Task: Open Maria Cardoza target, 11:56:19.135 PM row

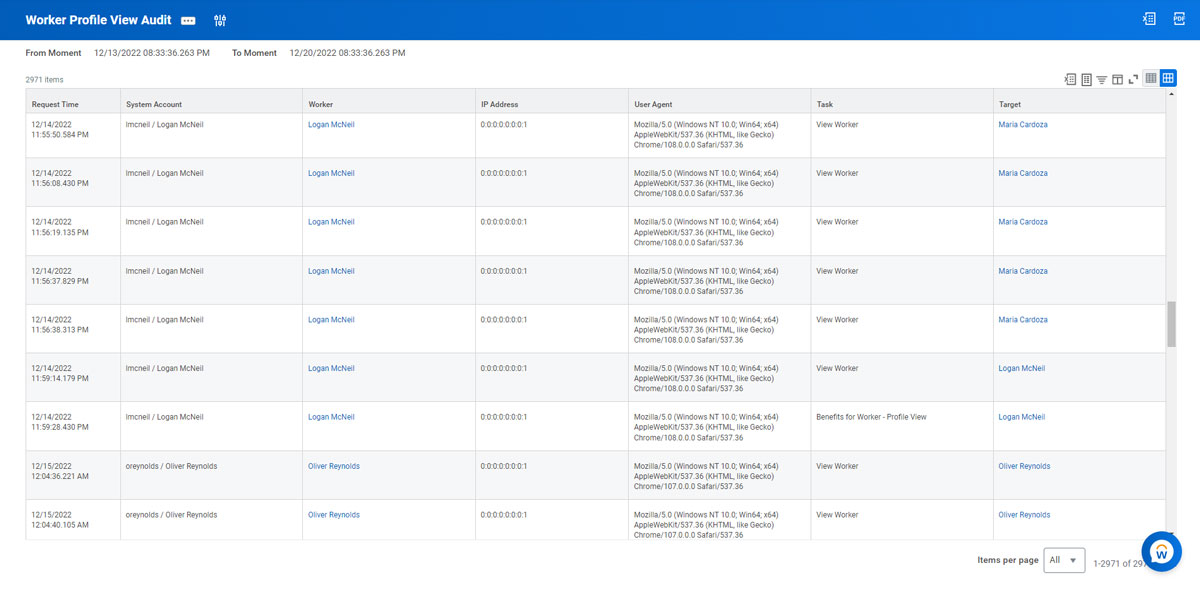Action: (1023, 222)
